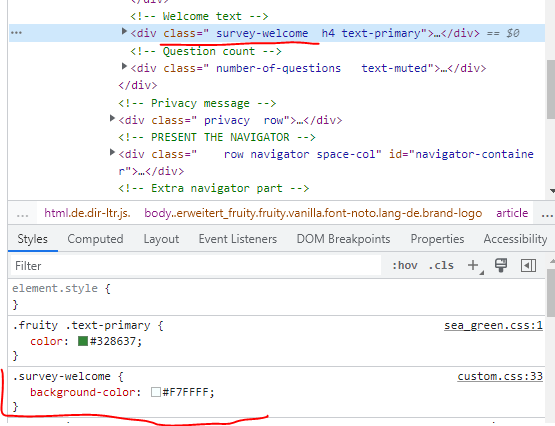This screenshot has width=555, height=426.
Task: Expand the number-of-questions div node
Action: coord(124,66)
